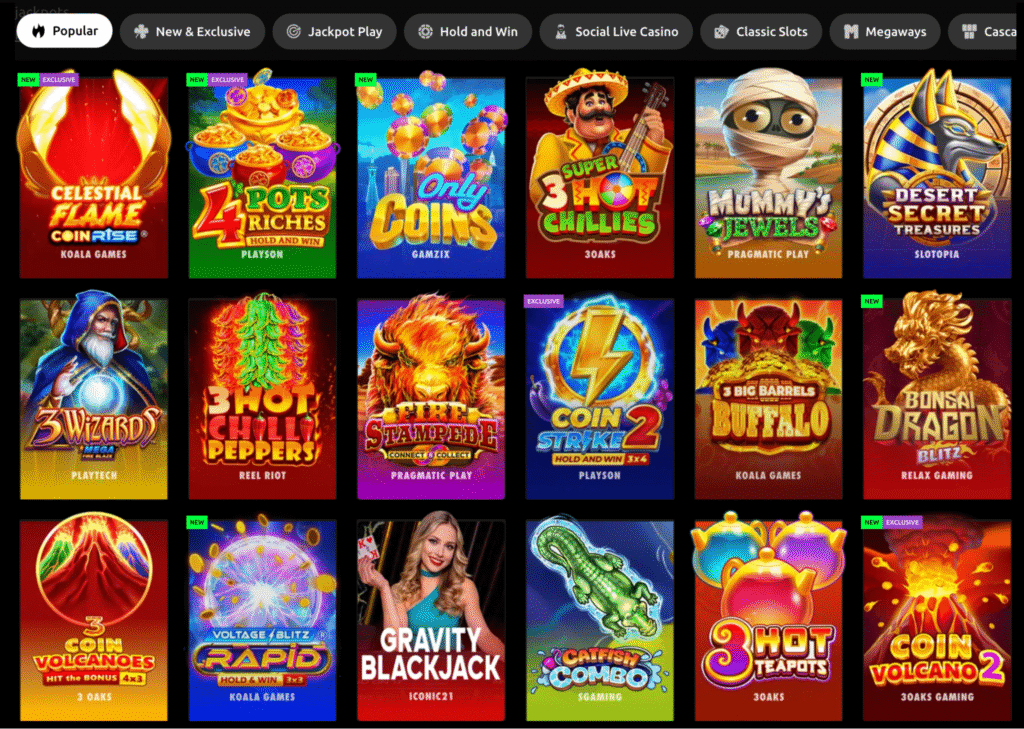1024x729 pixels.
Task: Click the Jackpot Play spiral icon
Action: 294,31
